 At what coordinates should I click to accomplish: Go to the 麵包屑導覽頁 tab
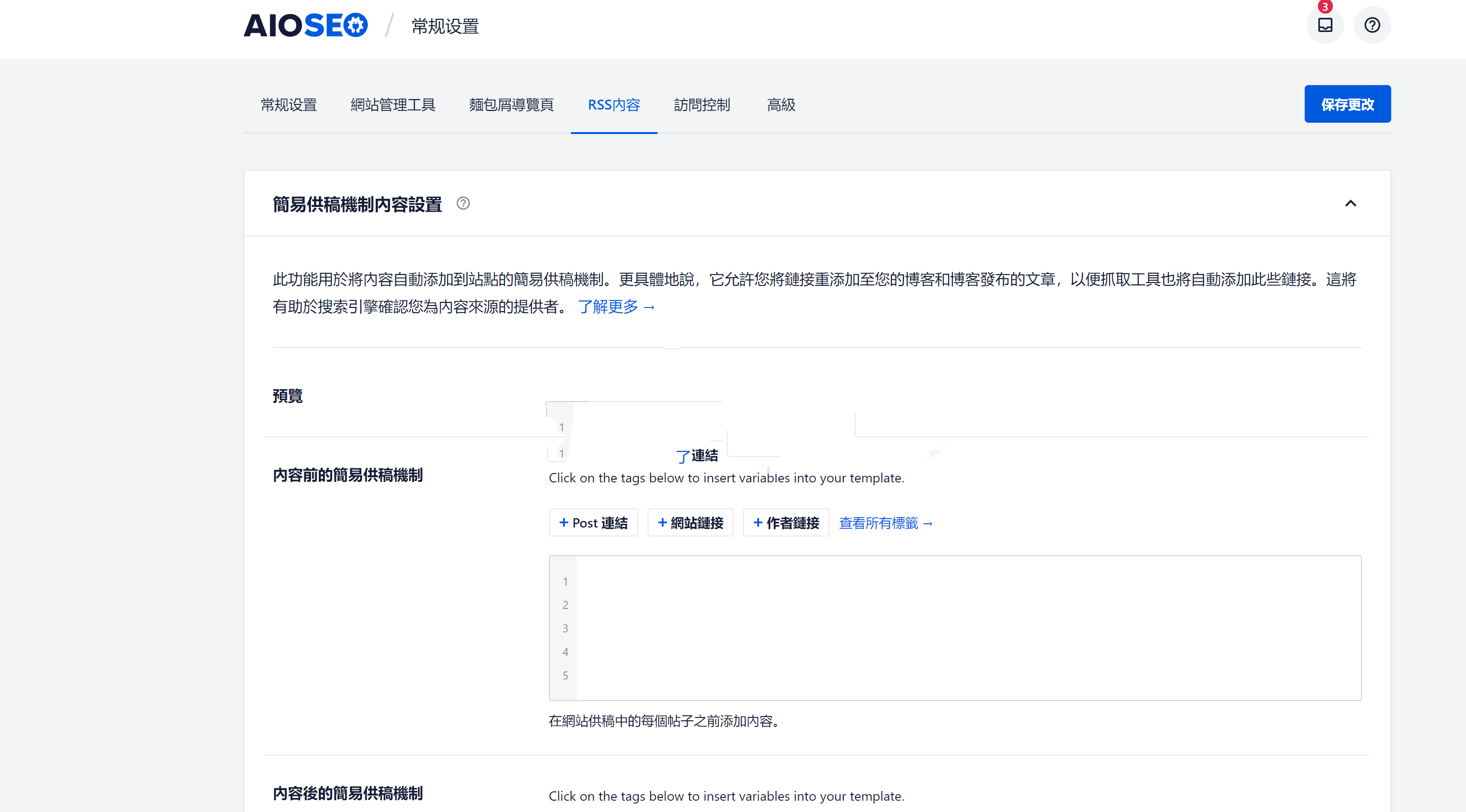[511, 105]
